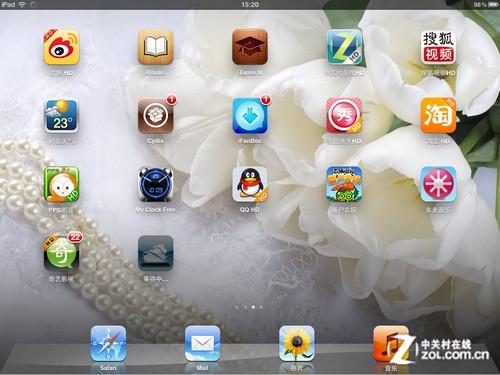This screenshot has height=375, width=500.
Task: Tap the iFanBox label text
Action: coord(250,141)
